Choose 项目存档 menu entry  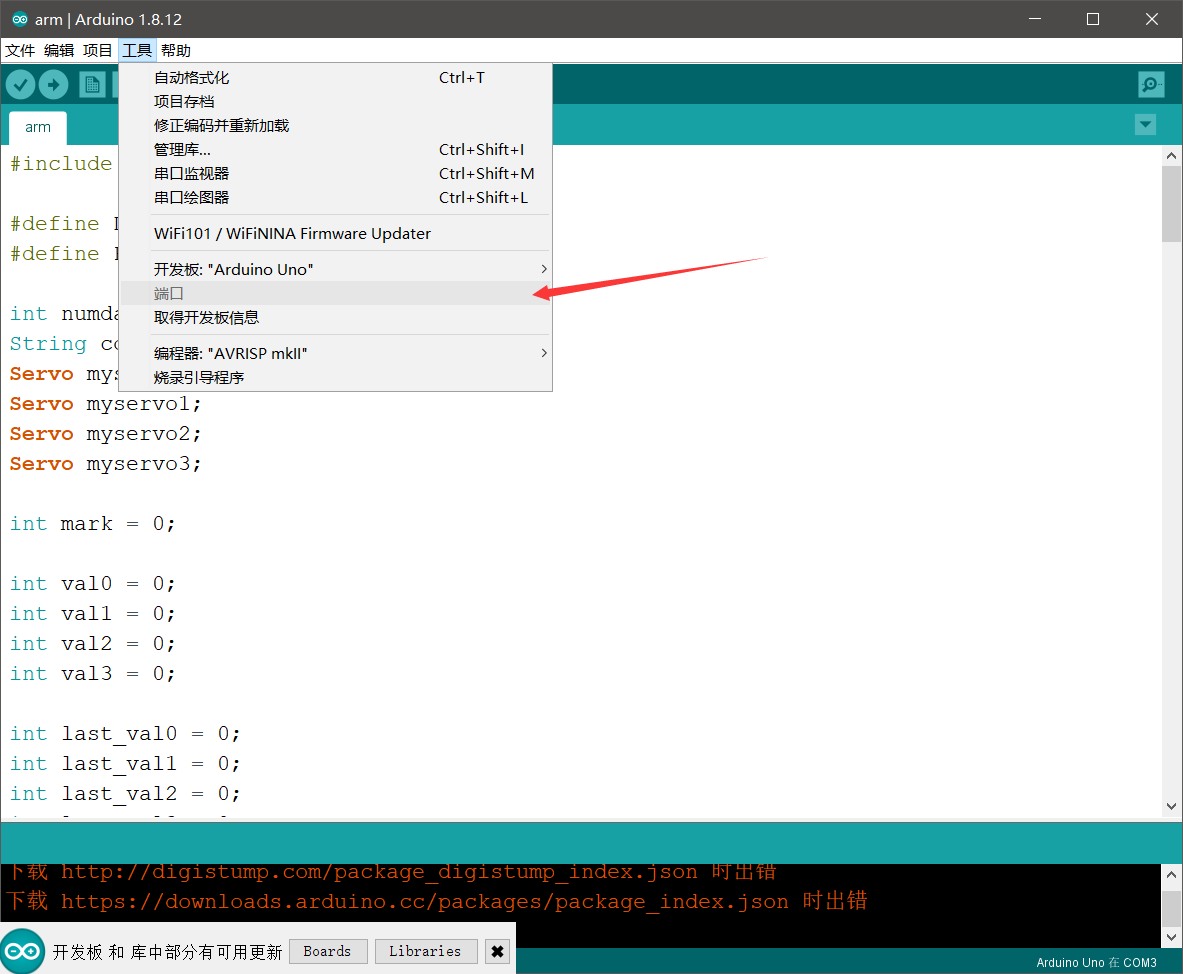coord(336,102)
